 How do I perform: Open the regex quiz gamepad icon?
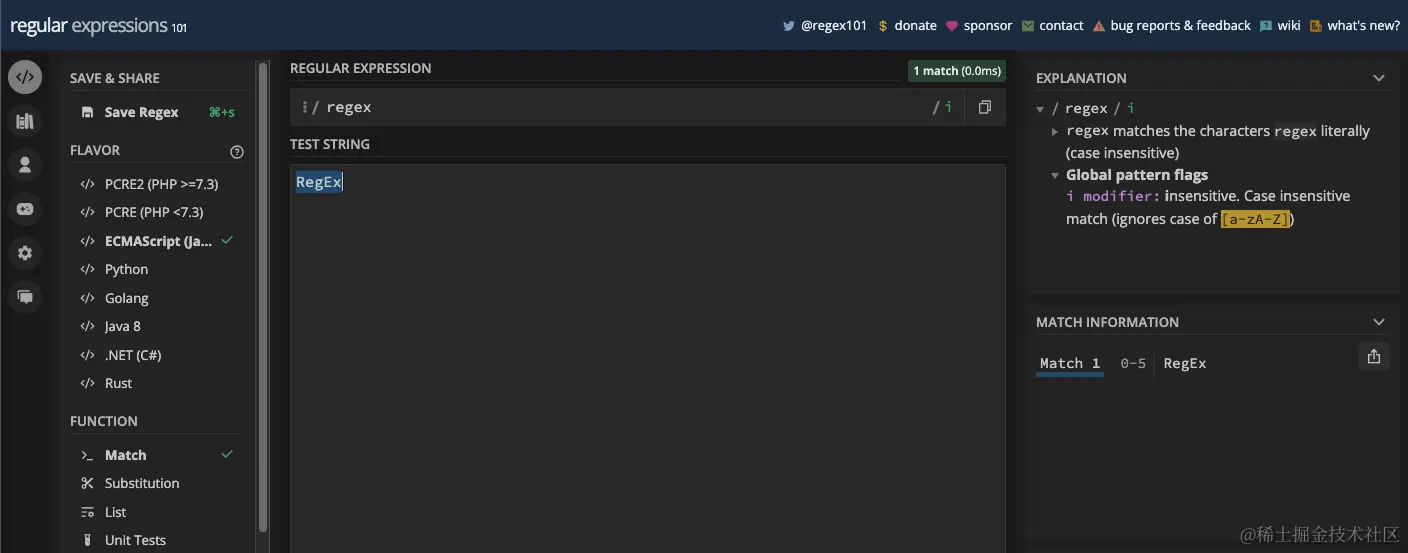click(x=25, y=209)
